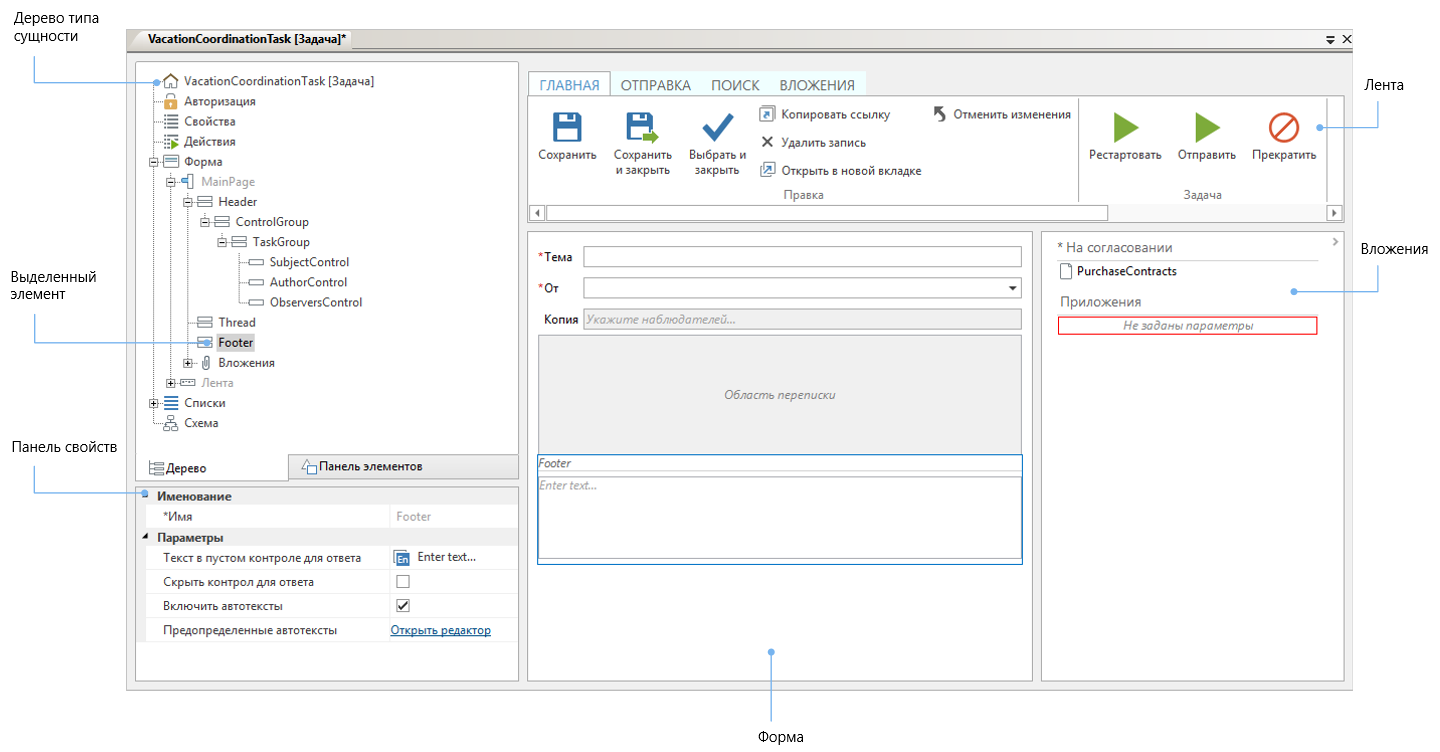This screenshot has height=752, width=1440.
Task: Switch to the ОТПРАВКА ribbon tab
Action: pos(655,85)
